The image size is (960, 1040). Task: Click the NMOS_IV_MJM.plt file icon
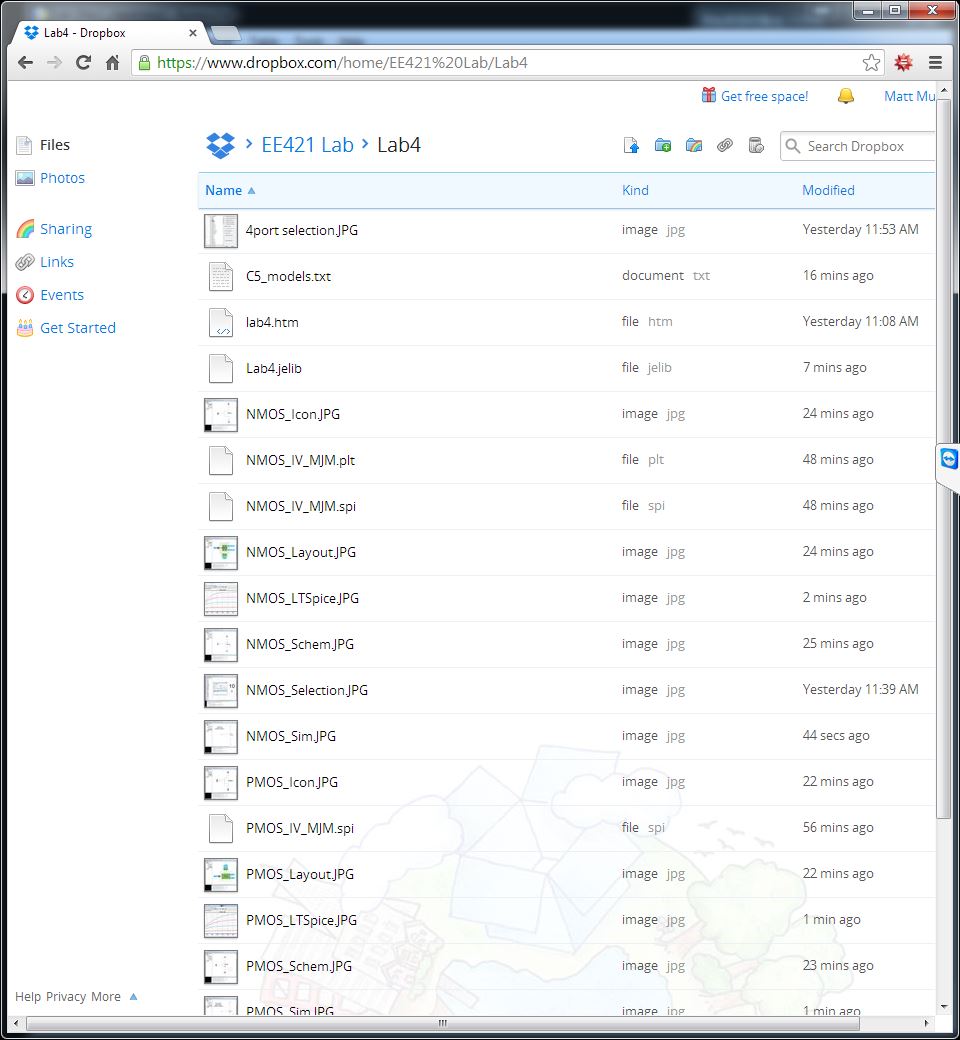point(221,460)
